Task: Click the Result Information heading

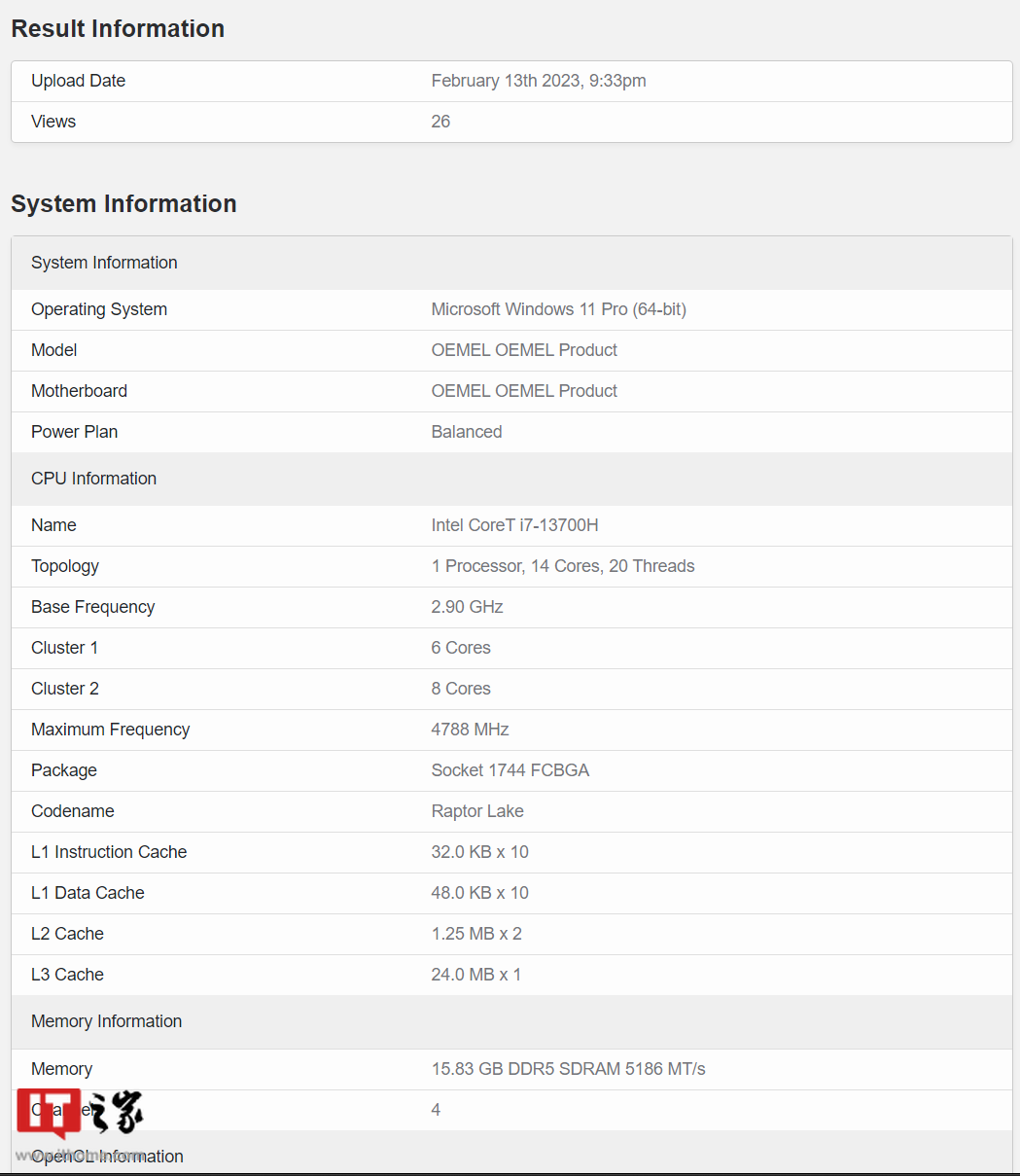Action: [x=118, y=28]
